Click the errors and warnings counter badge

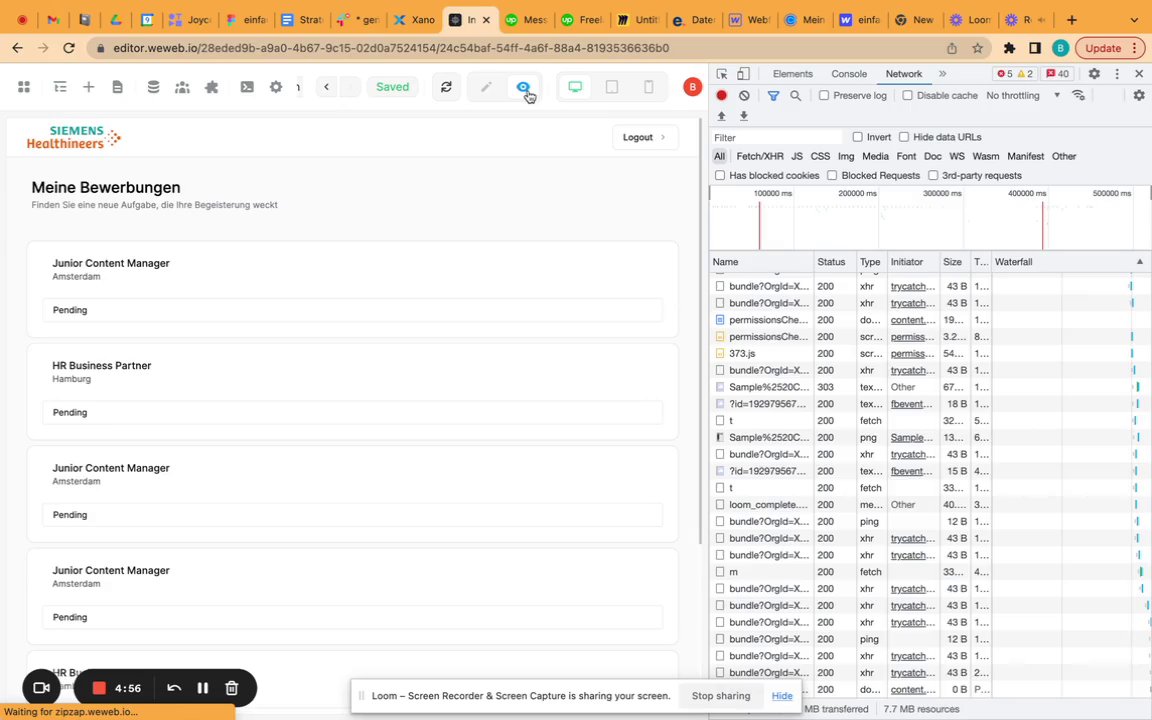(1014, 73)
